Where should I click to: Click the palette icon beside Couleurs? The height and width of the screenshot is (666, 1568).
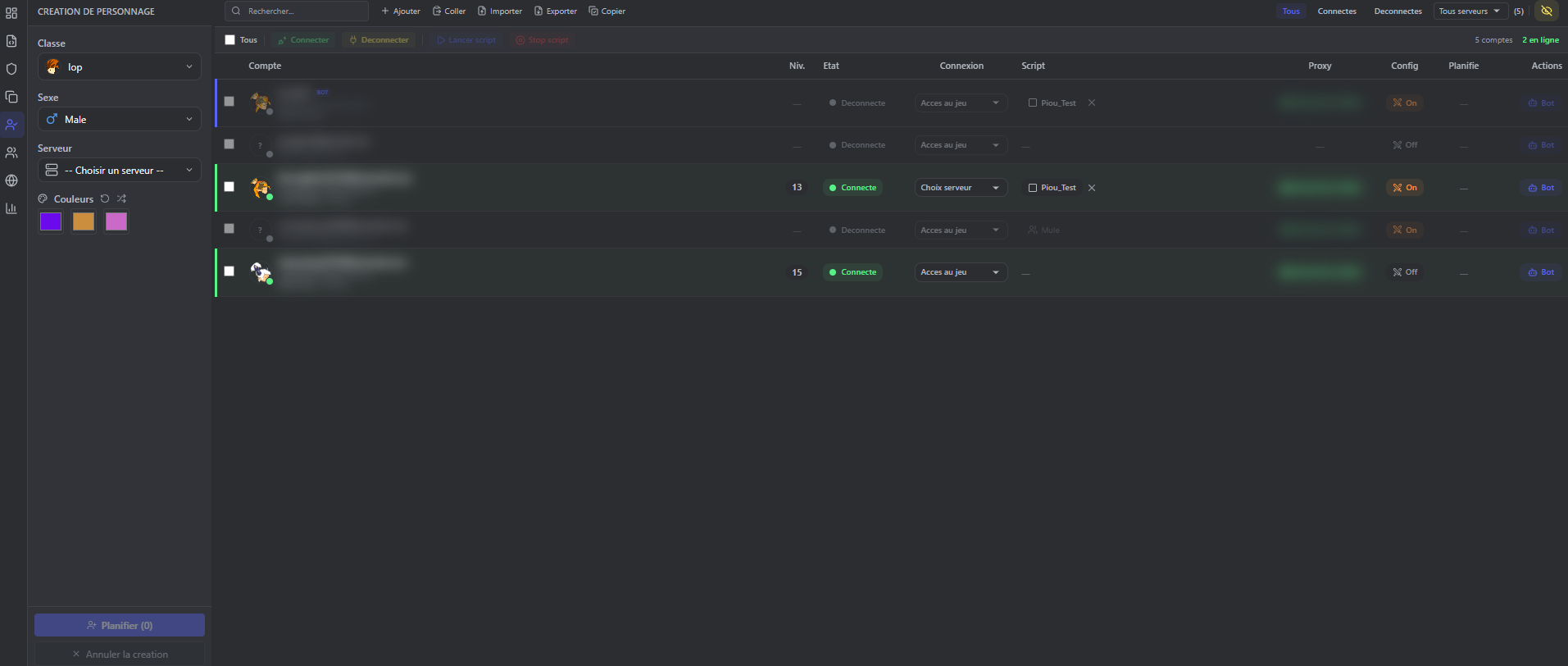[x=43, y=198]
